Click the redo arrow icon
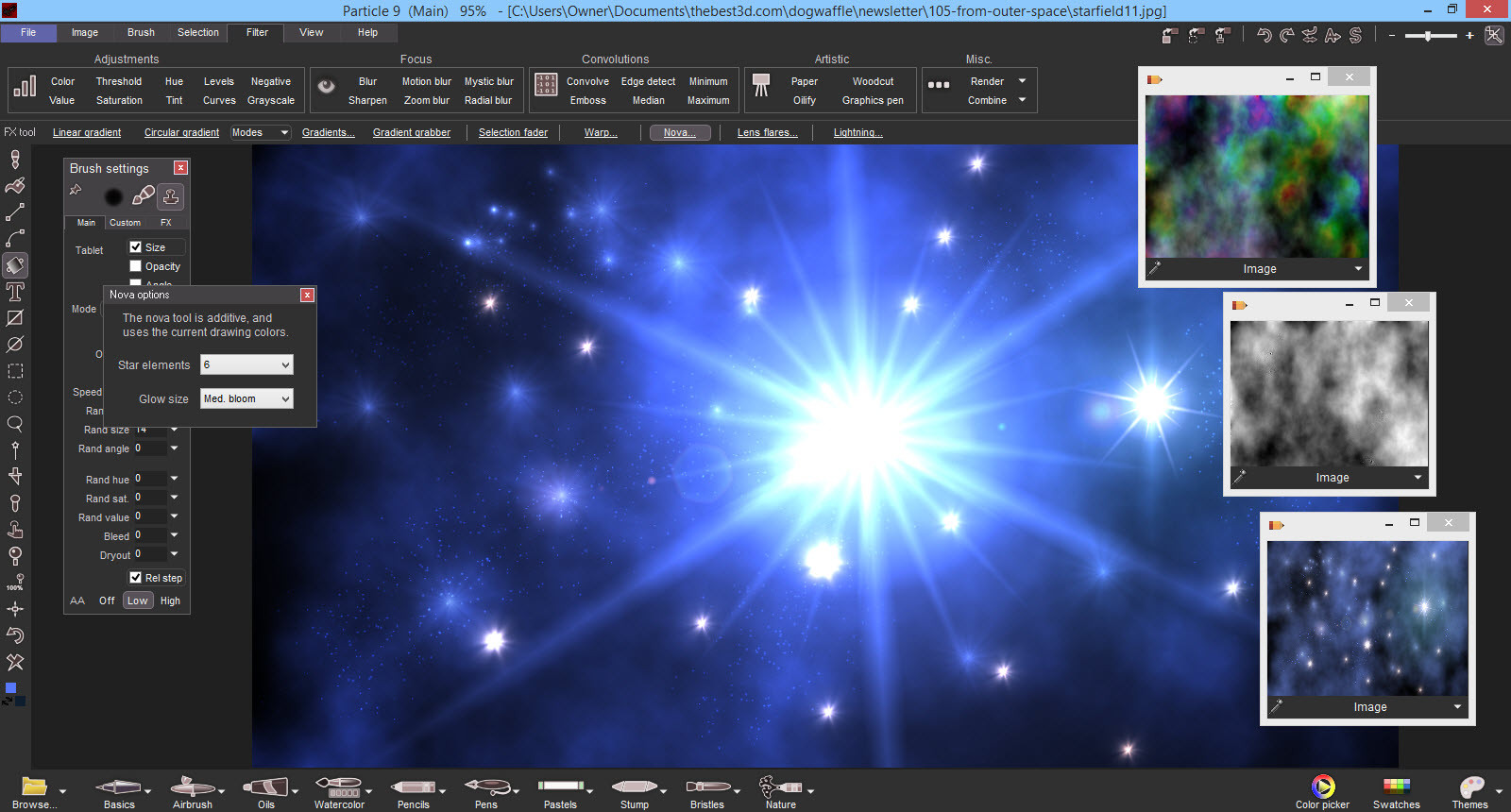Viewport: 1511px width, 812px height. [1286, 35]
